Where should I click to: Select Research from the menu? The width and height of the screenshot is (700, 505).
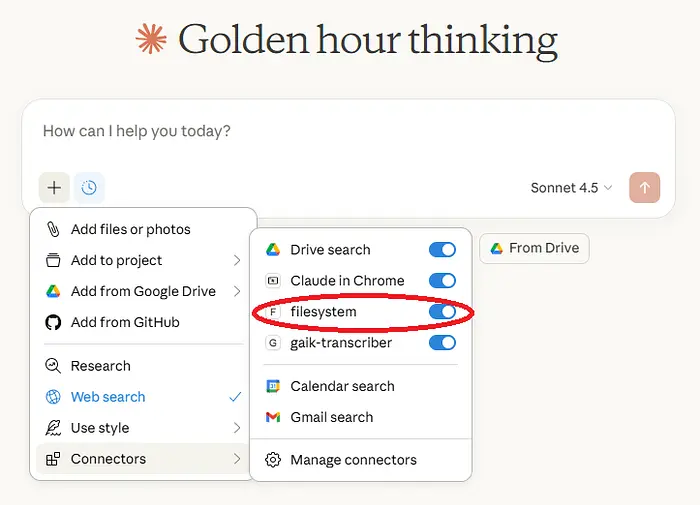click(100, 366)
